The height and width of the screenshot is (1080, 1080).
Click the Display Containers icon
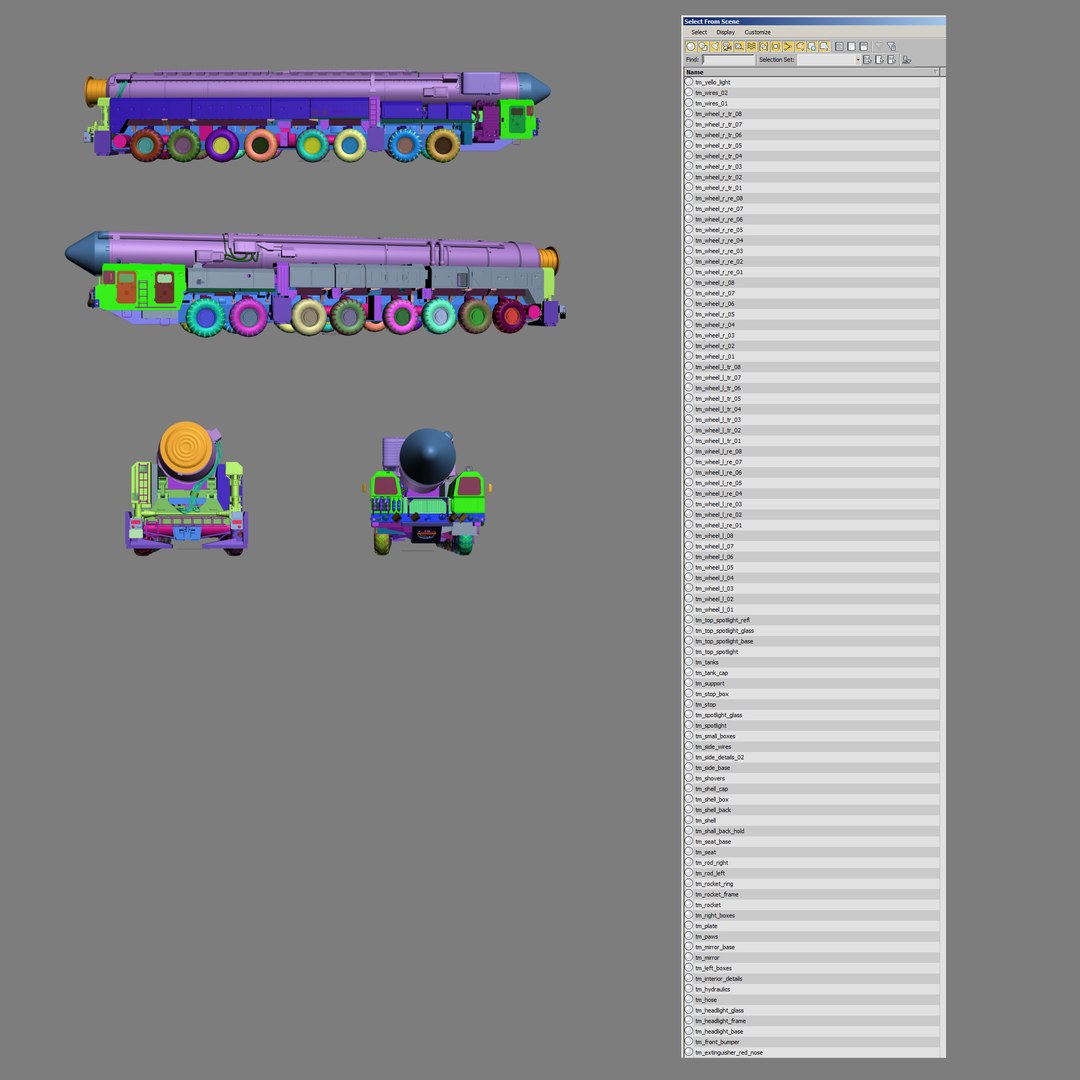800,46
